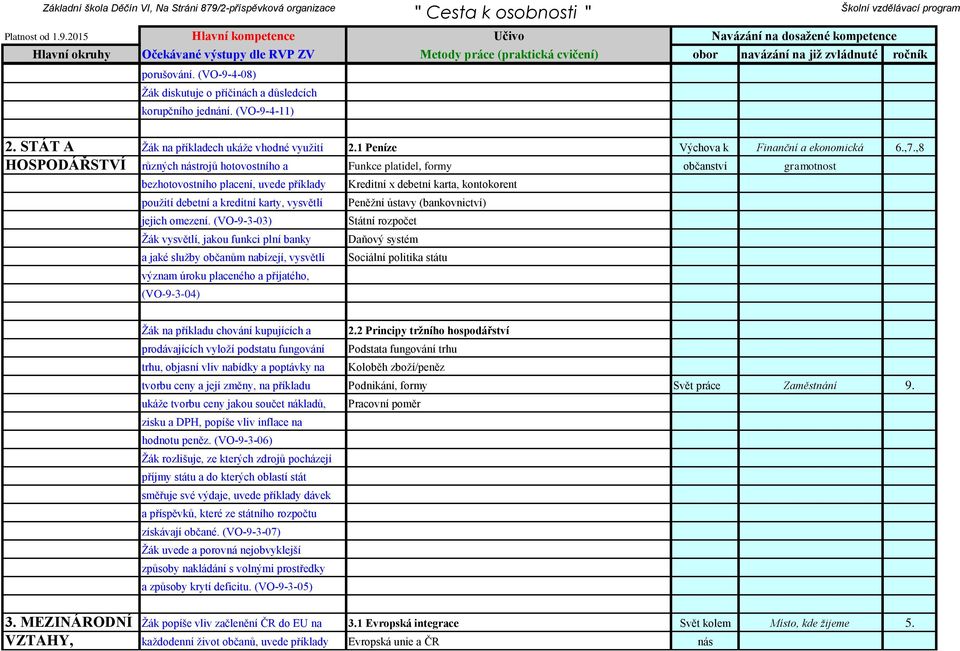Select the 'VZTAHY,' heading cell

tap(71, 641)
